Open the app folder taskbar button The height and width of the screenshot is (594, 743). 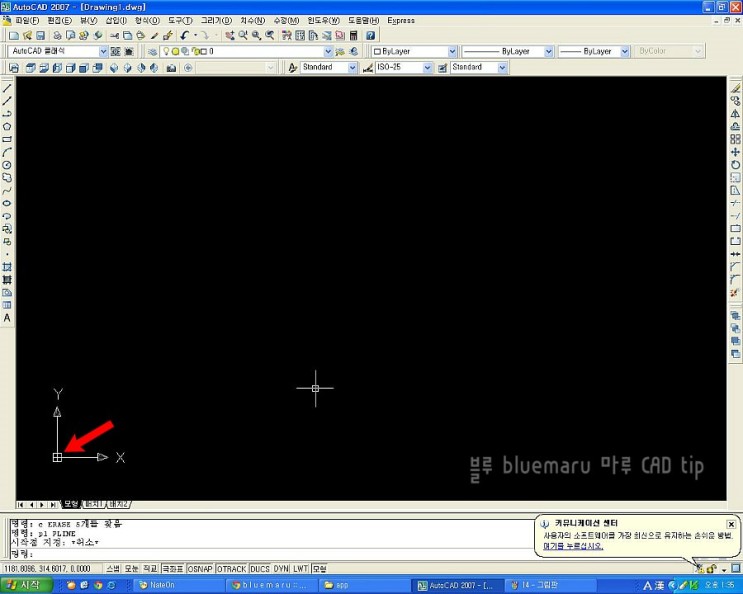click(x=363, y=585)
